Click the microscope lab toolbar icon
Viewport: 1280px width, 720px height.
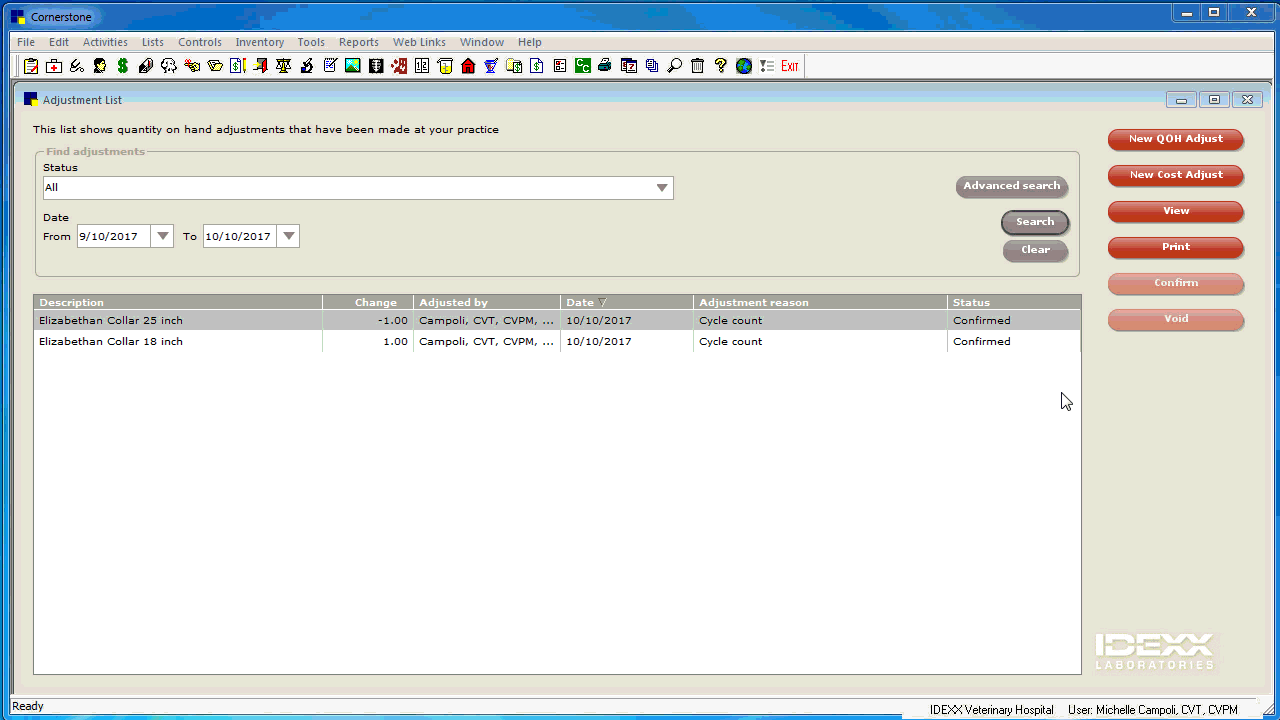[306, 66]
